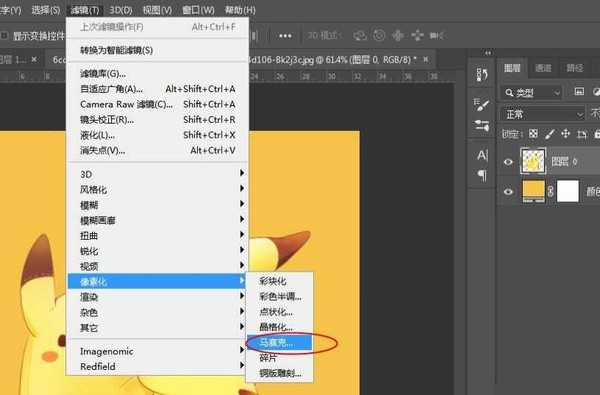Lock layer position icon

(x=565, y=134)
